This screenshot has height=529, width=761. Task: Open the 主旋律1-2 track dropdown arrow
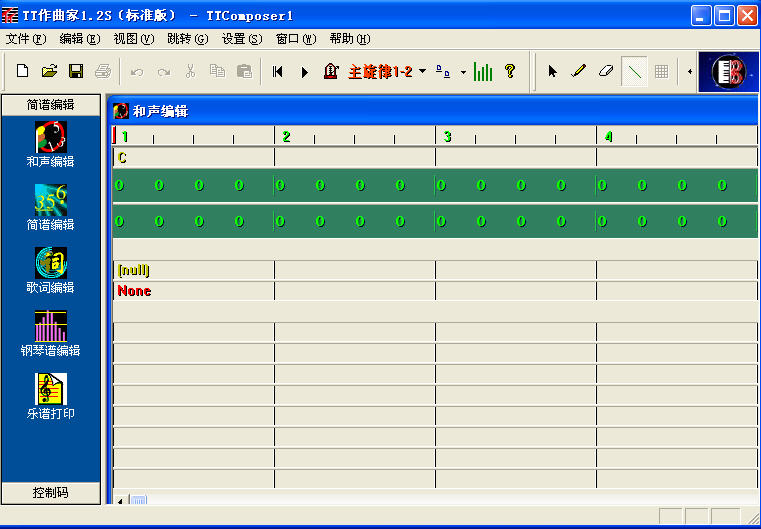(422, 71)
